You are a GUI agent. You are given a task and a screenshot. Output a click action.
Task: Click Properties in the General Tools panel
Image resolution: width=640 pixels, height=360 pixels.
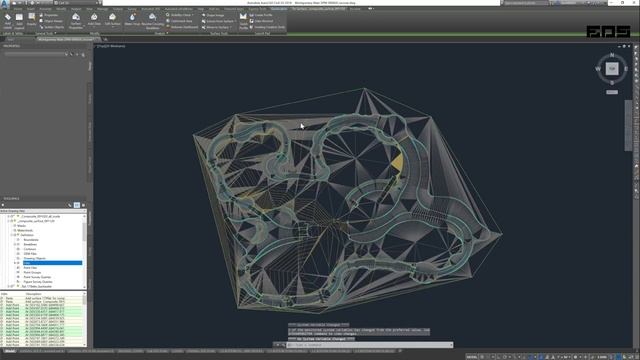pyautogui.click(x=49, y=15)
